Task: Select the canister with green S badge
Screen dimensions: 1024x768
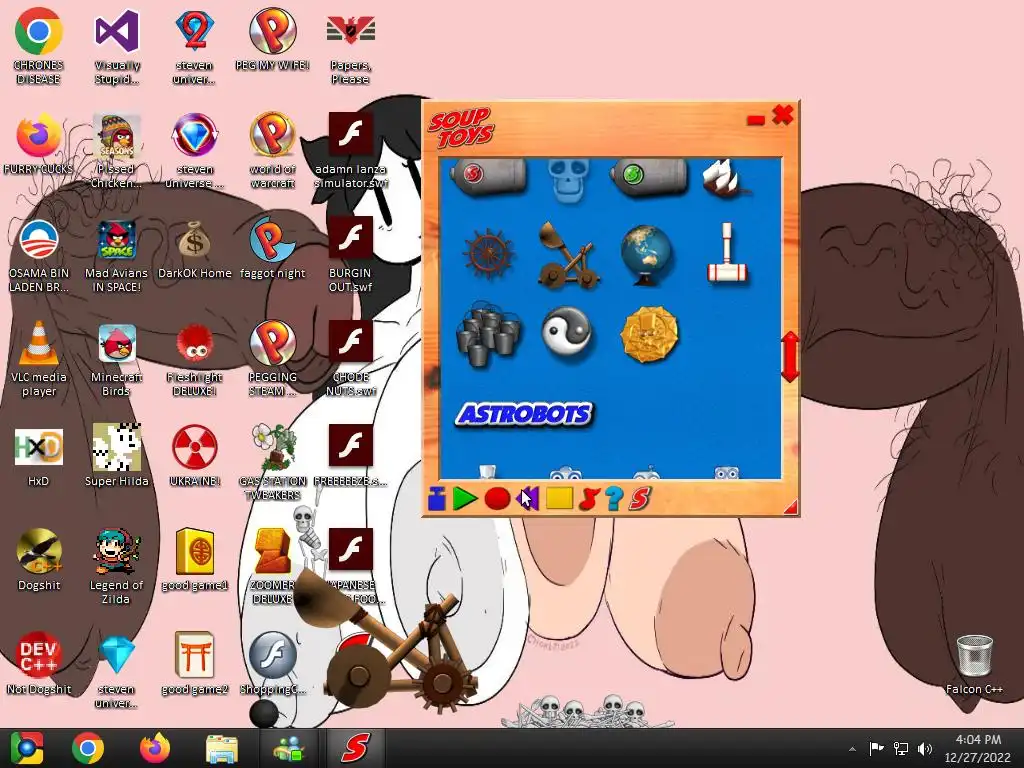Action: (x=648, y=176)
